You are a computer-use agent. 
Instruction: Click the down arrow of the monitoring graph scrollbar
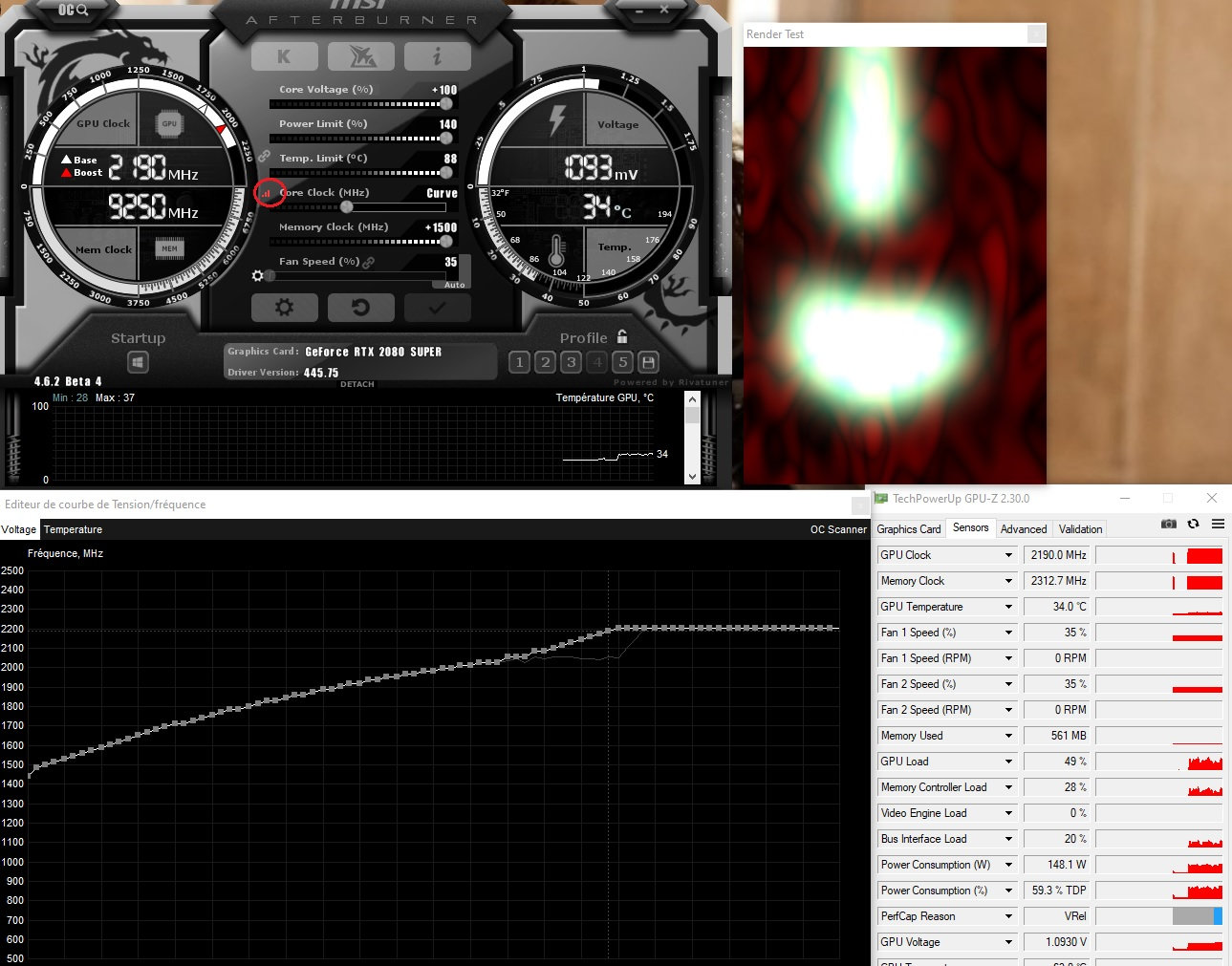point(693,475)
